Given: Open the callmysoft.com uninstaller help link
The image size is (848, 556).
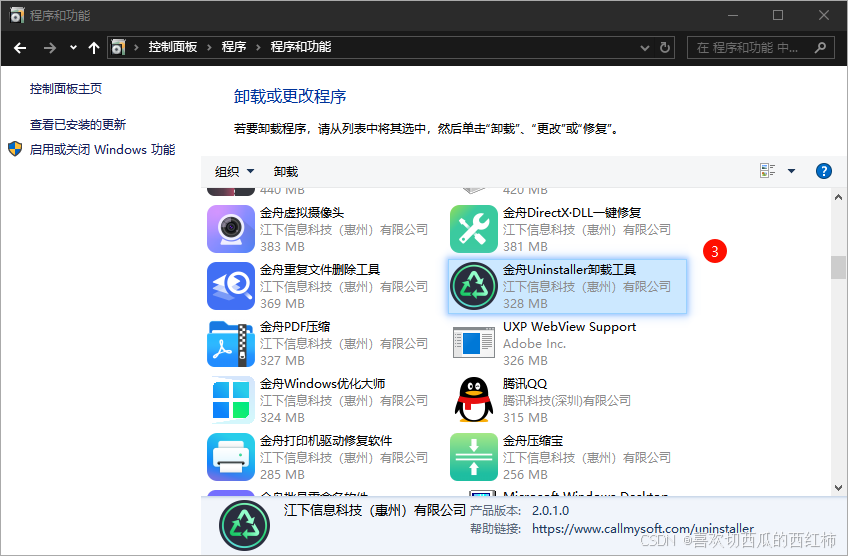Looking at the screenshot, I should (643, 528).
